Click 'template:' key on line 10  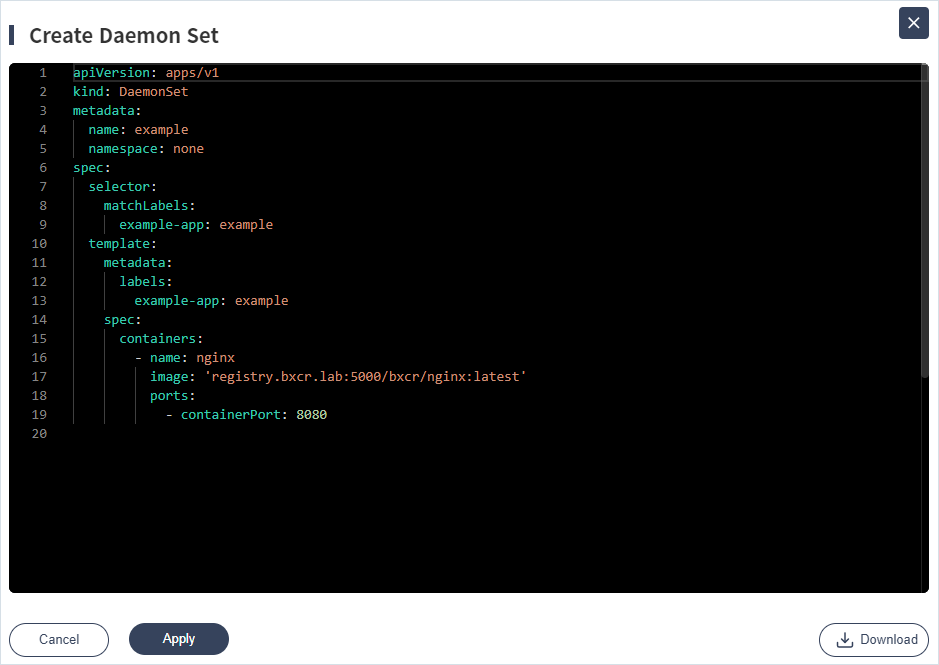(122, 243)
